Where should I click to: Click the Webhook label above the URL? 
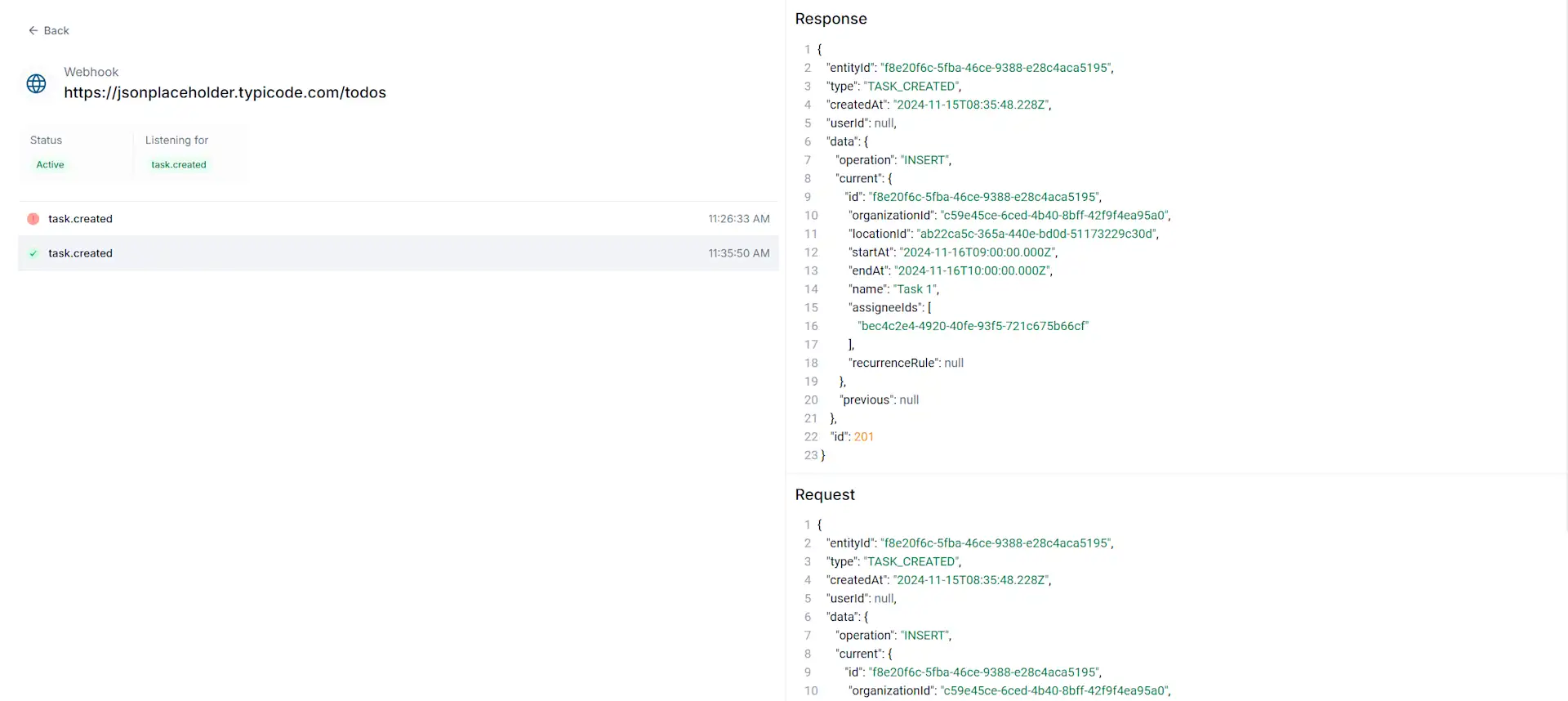point(91,72)
